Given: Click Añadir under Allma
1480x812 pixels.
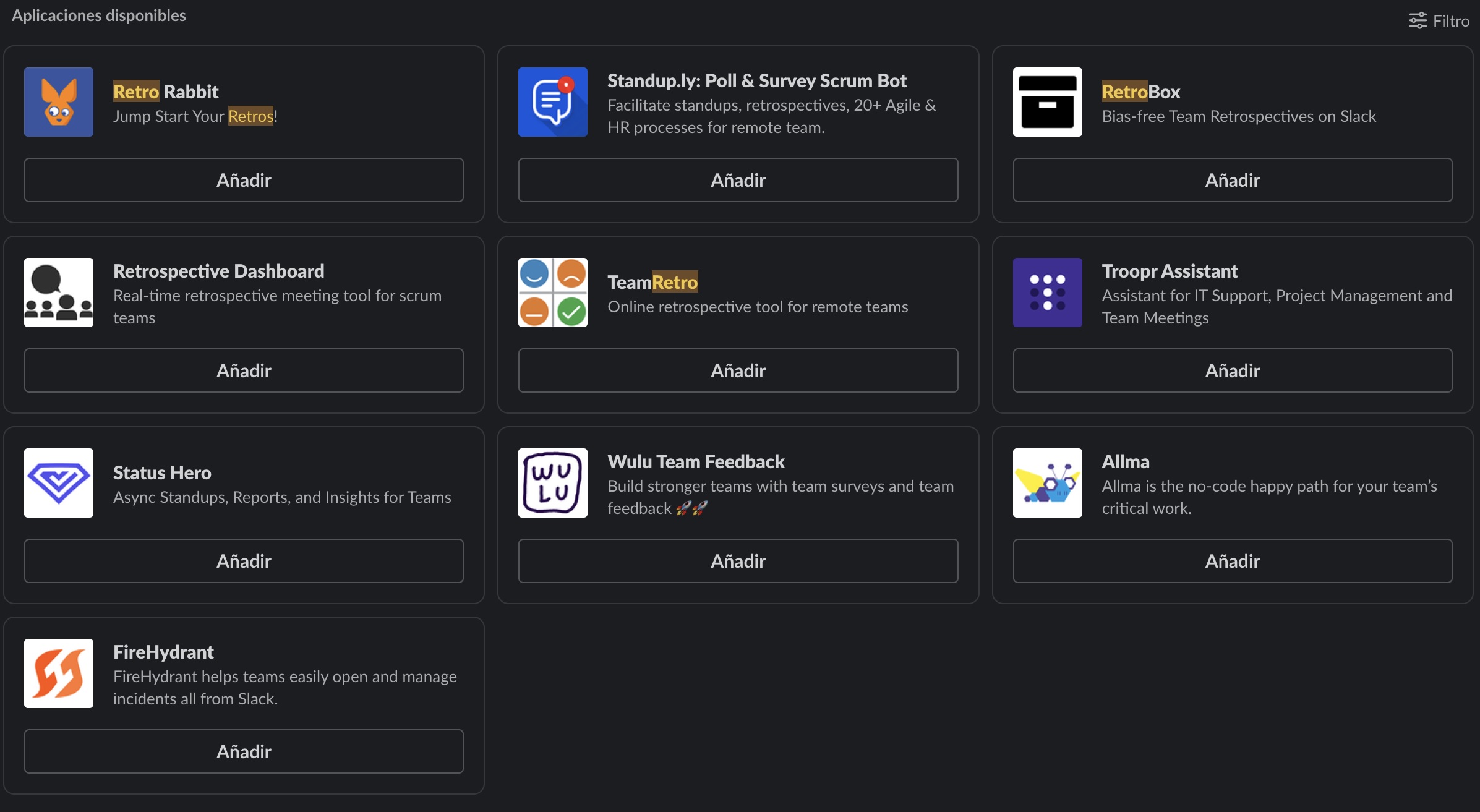Looking at the screenshot, I should (1233, 561).
